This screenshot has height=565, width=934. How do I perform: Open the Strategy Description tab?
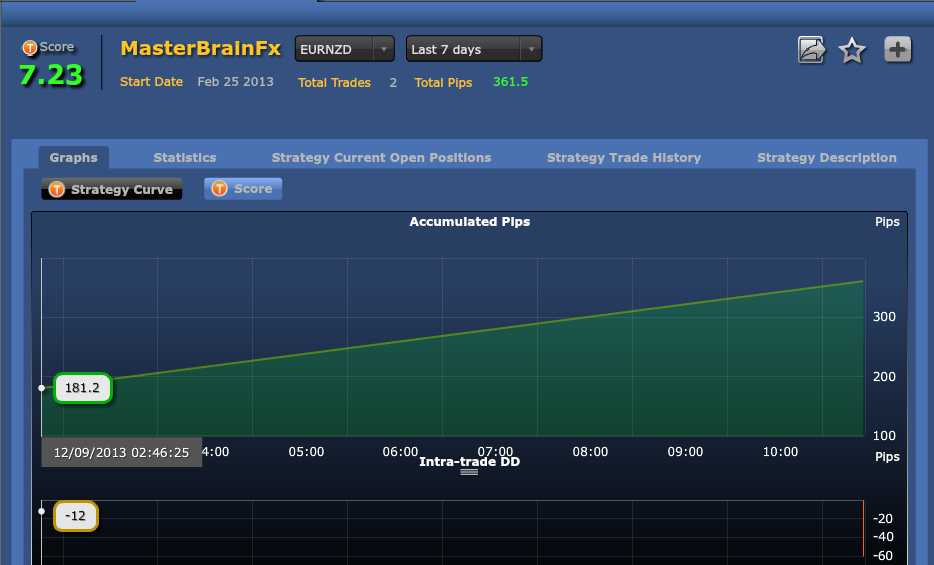(x=826, y=158)
